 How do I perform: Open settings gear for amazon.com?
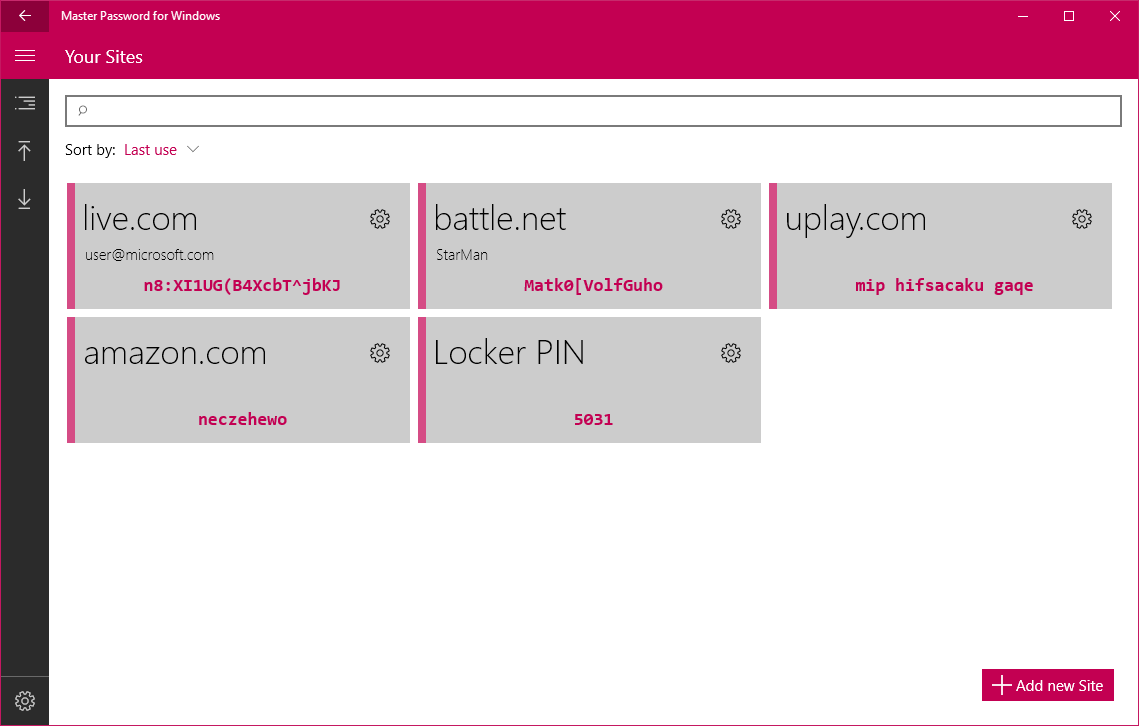(380, 353)
